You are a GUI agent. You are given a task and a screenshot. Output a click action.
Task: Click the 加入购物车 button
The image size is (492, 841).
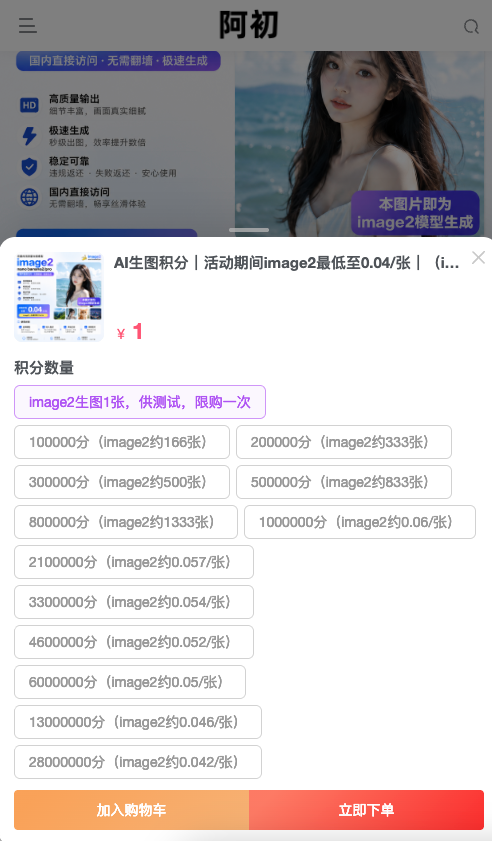tap(131, 810)
